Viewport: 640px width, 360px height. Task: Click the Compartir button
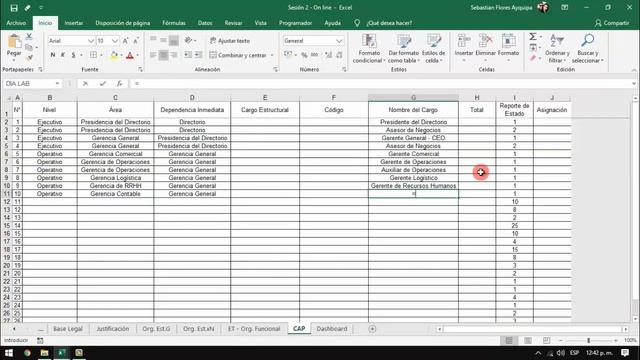612,23
